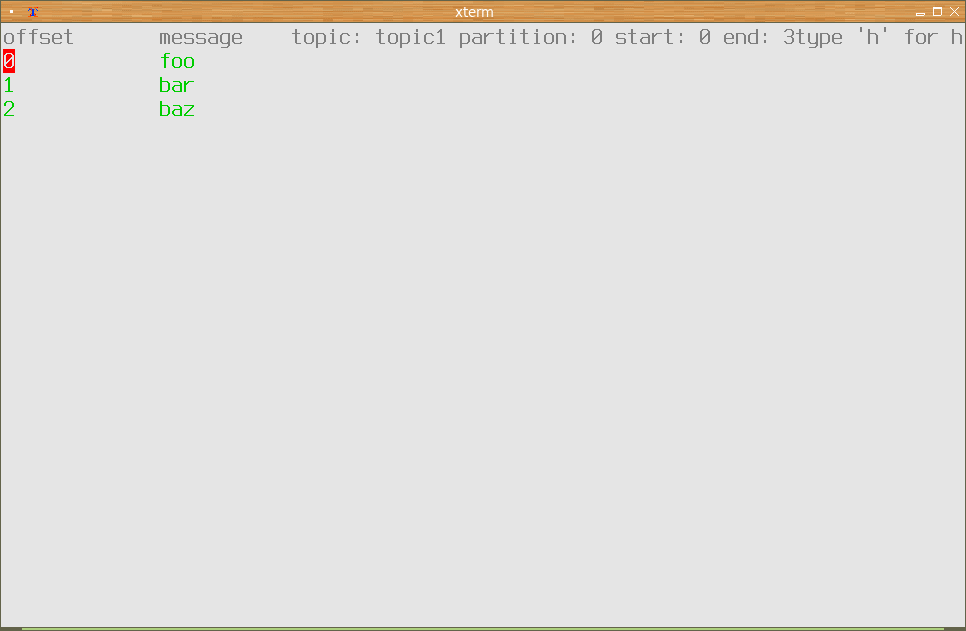This screenshot has height=631, width=966.
Task: Click empty terminal area below baz row
Action: 483,370
